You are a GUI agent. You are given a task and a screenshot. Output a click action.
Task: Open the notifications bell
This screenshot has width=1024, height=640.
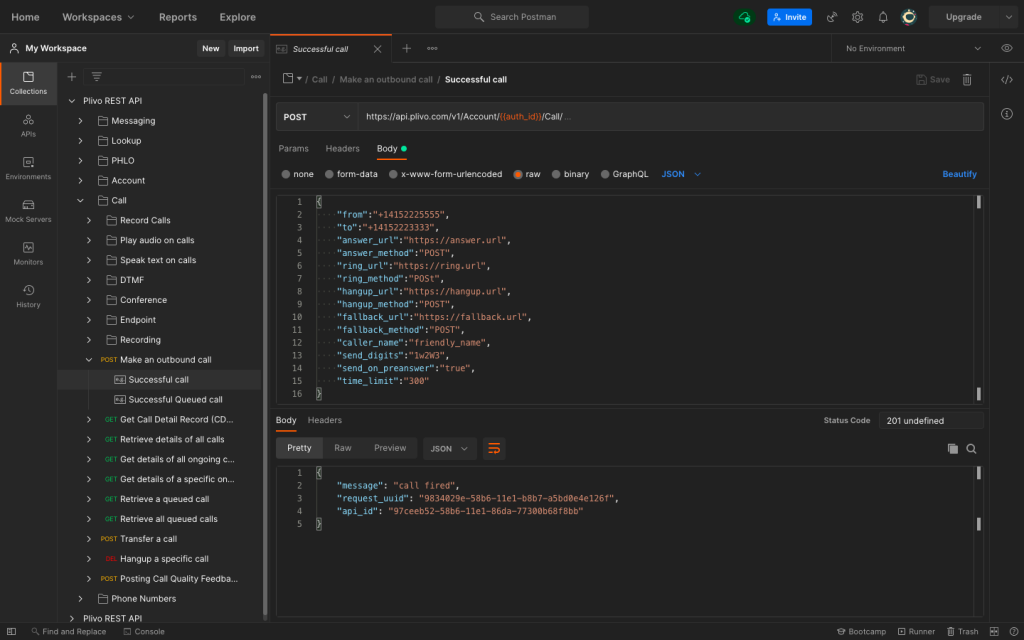pyautogui.click(x=882, y=16)
